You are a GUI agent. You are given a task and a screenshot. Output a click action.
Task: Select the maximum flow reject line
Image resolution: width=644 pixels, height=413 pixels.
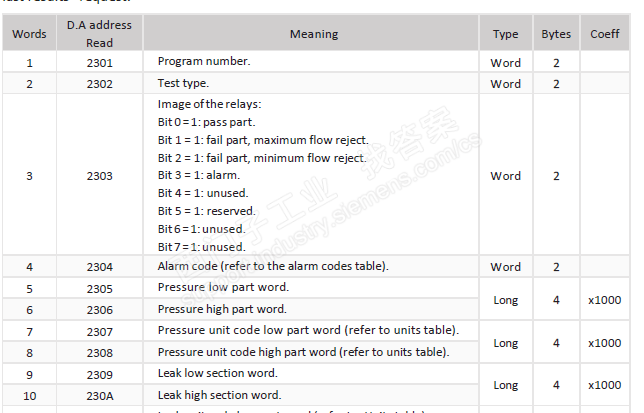[263, 140]
